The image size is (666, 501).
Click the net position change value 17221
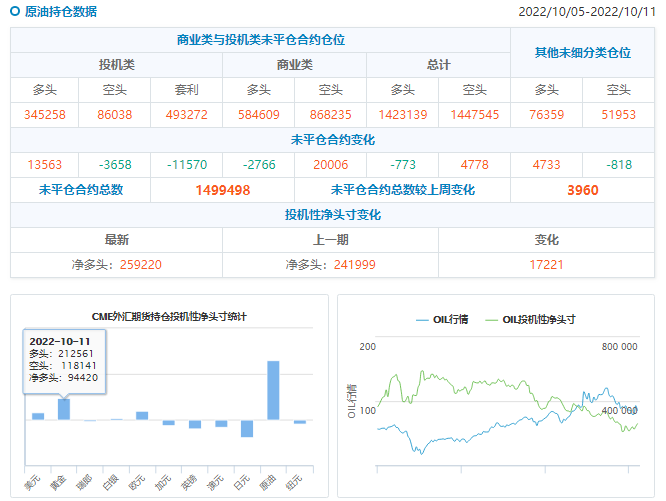coord(547,264)
